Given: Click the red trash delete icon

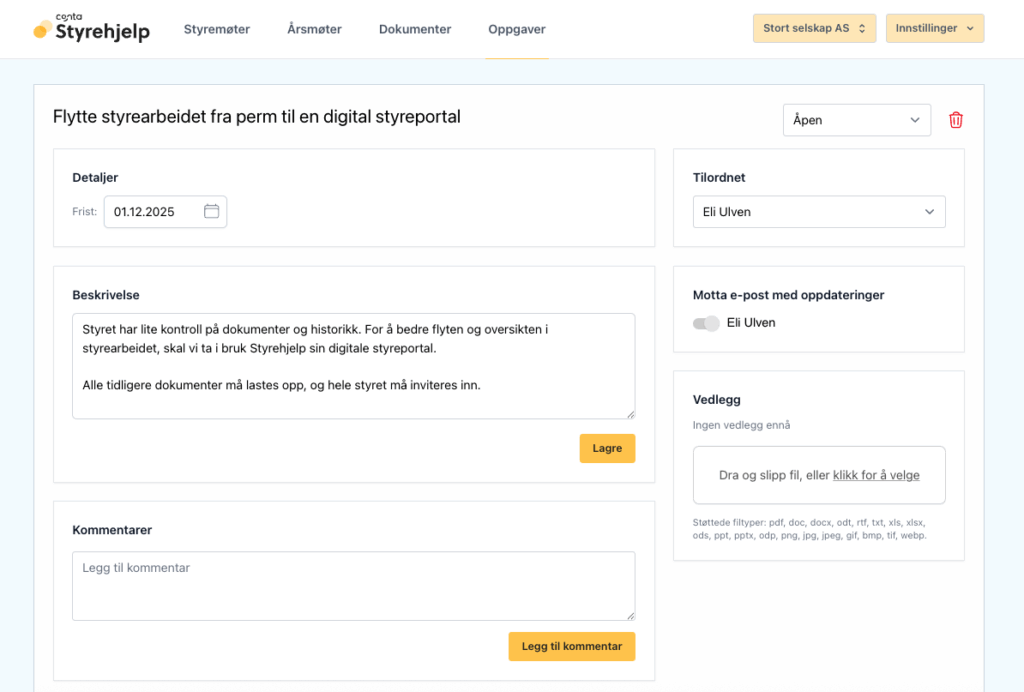Looking at the screenshot, I should (955, 120).
